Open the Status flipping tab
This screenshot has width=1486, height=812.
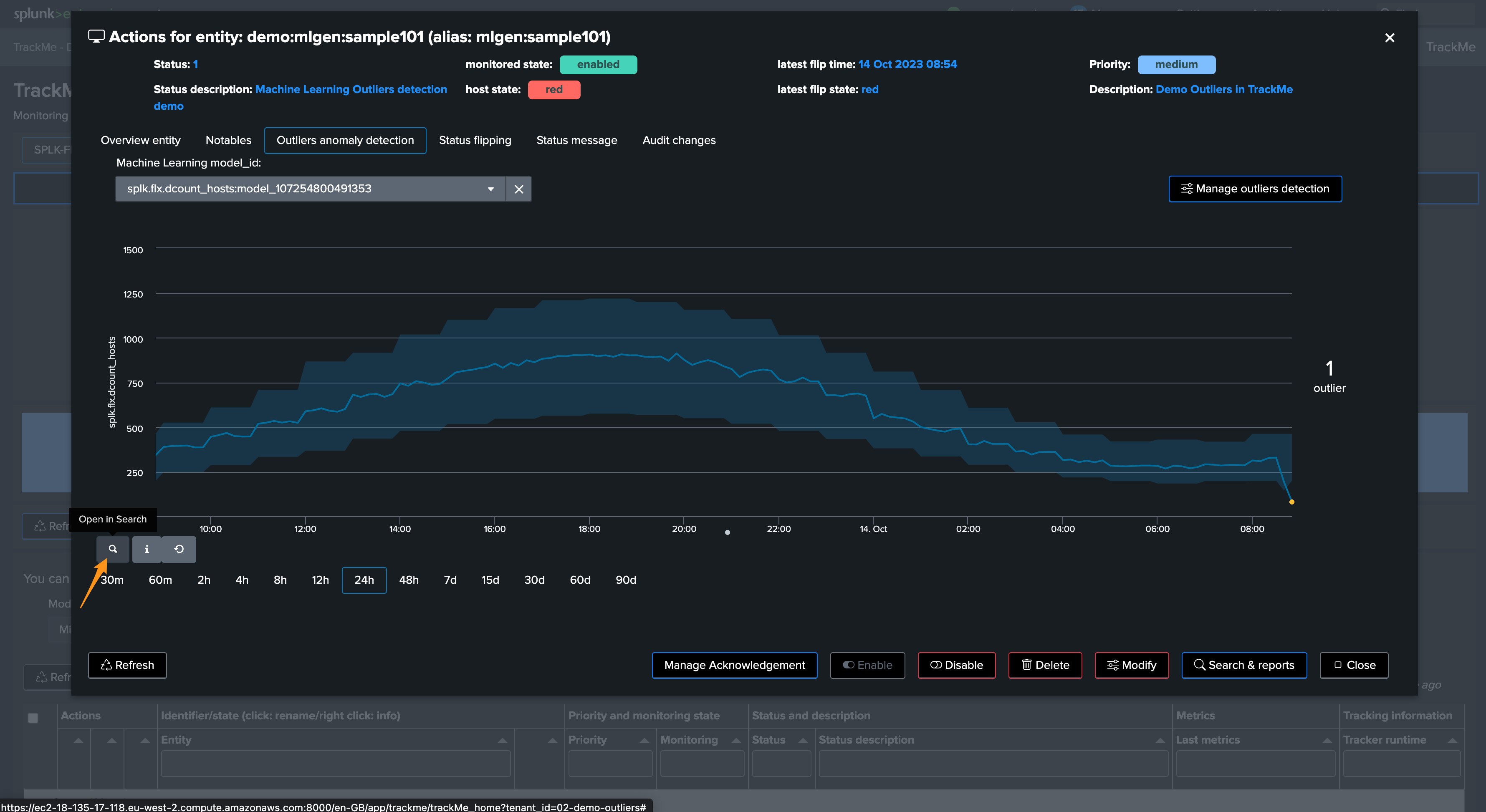click(475, 141)
